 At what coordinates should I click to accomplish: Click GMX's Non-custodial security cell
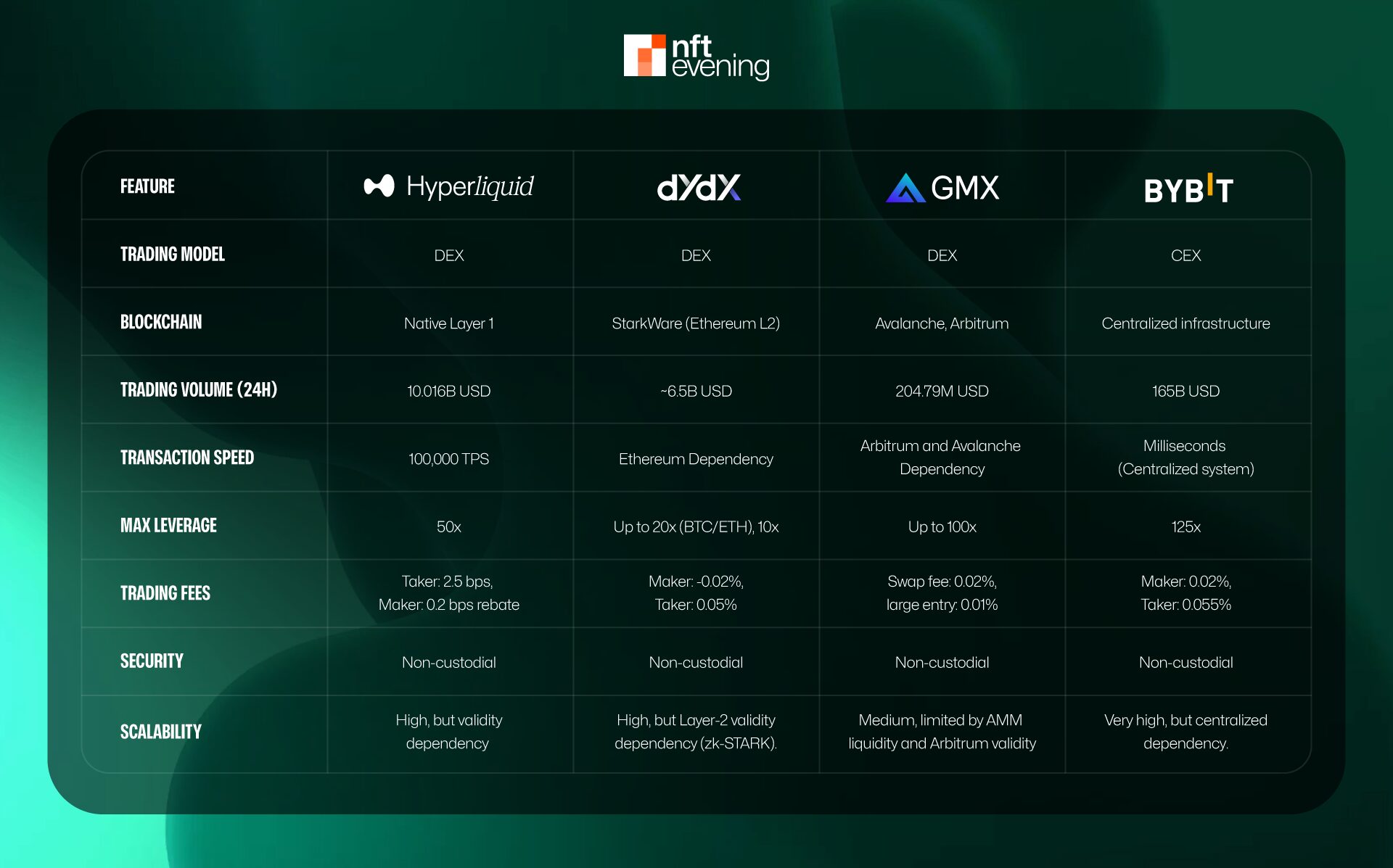(942, 662)
